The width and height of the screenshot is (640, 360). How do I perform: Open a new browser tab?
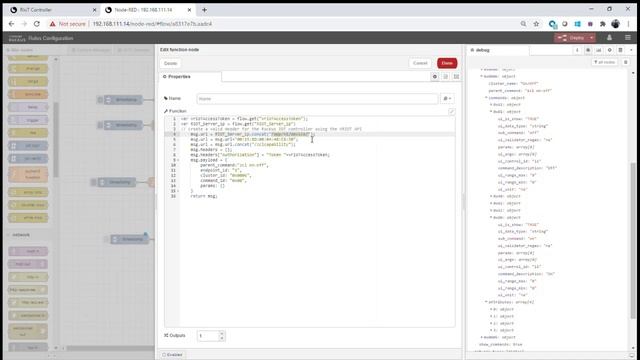coord(204,10)
